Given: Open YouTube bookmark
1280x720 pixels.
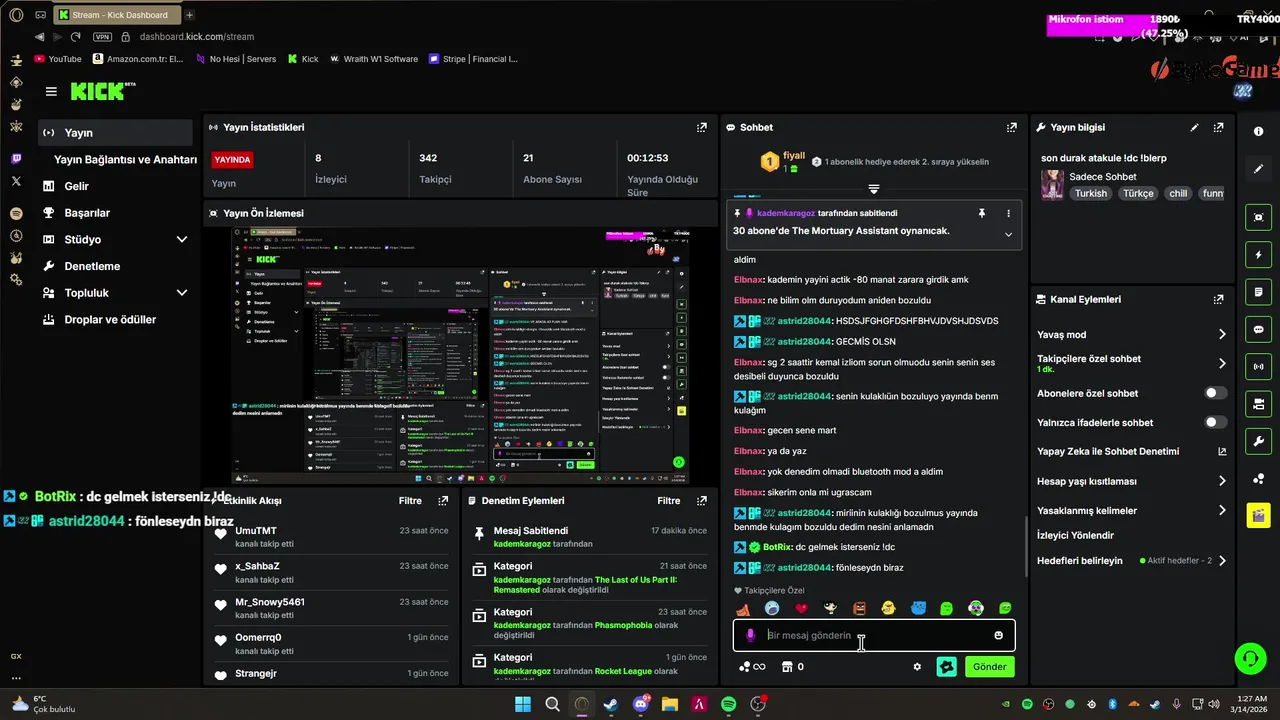Looking at the screenshot, I should point(58,59).
